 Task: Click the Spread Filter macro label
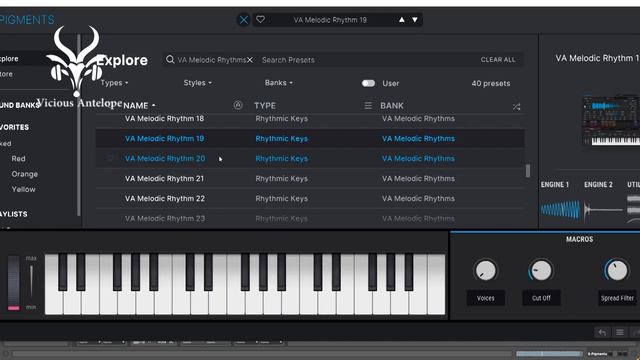[617, 298]
